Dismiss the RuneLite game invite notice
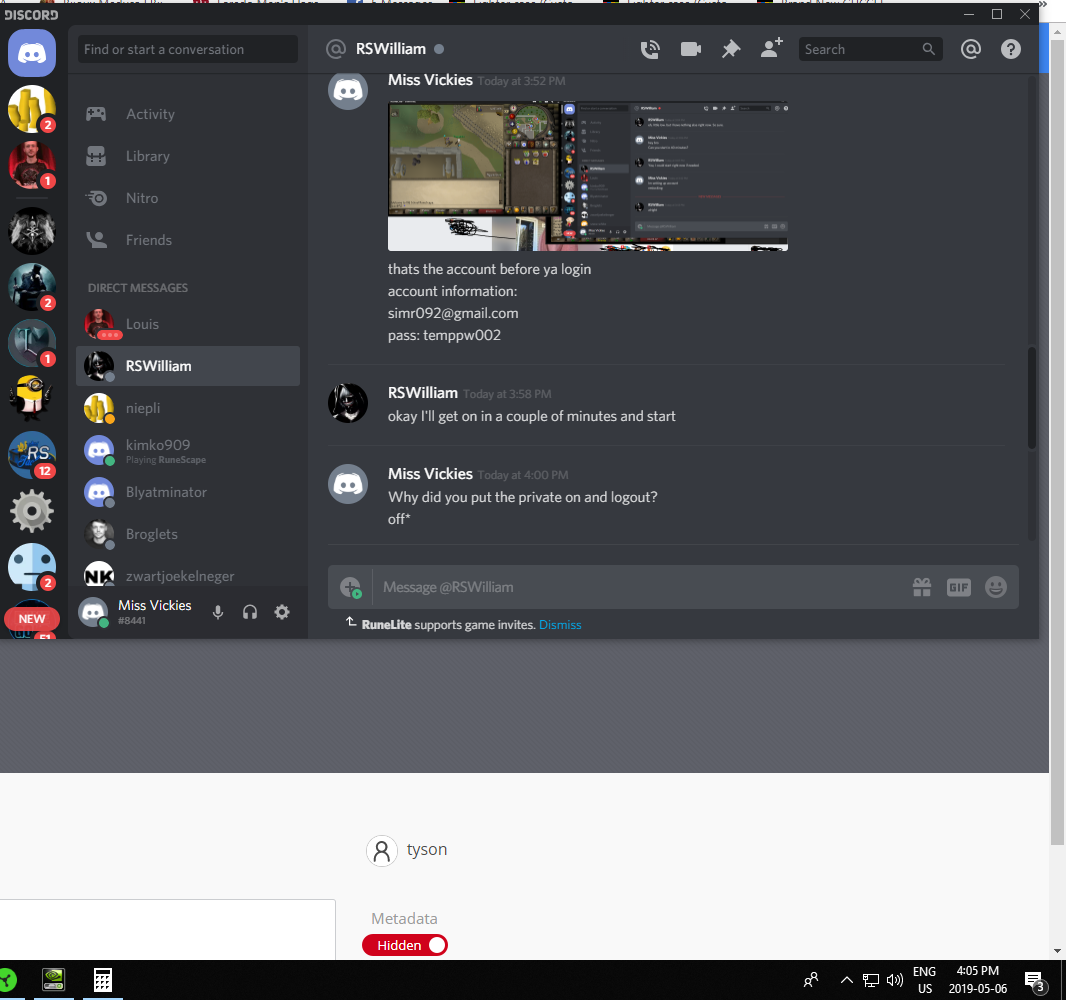Image resolution: width=1066 pixels, height=1000 pixels. pyautogui.click(x=560, y=625)
